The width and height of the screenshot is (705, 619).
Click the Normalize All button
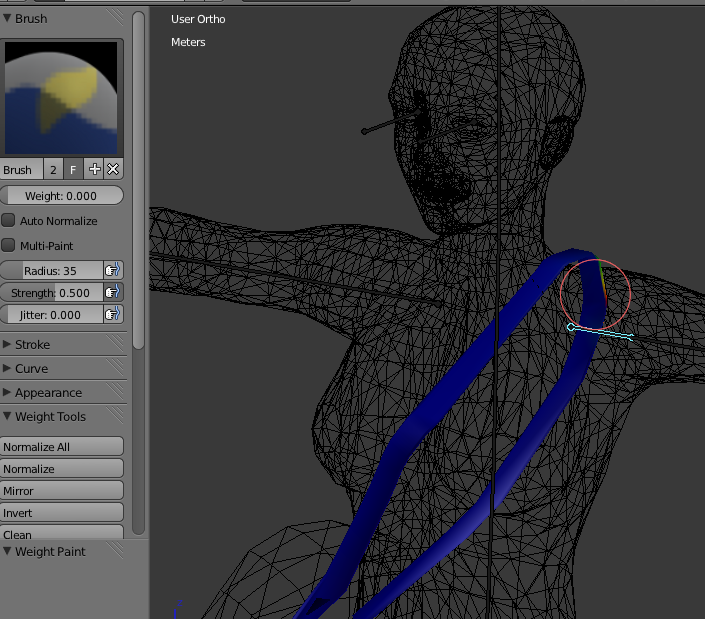point(62,447)
